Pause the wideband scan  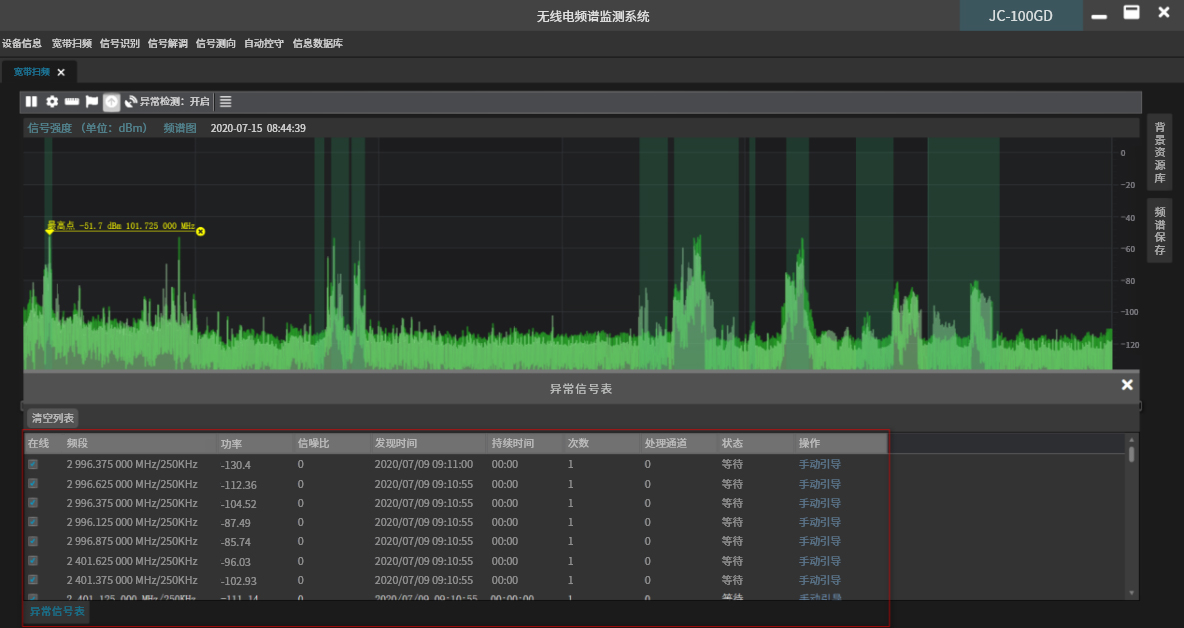[x=32, y=102]
